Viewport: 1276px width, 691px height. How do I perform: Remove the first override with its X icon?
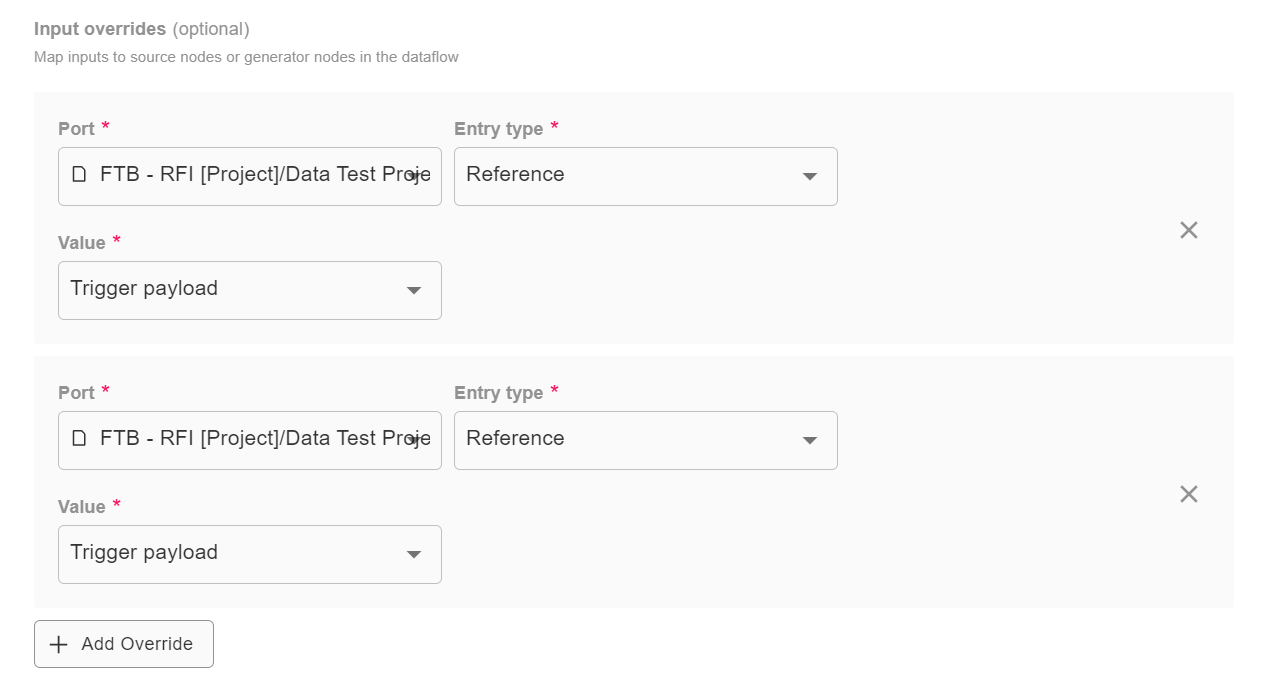pyautogui.click(x=1188, y=230)
